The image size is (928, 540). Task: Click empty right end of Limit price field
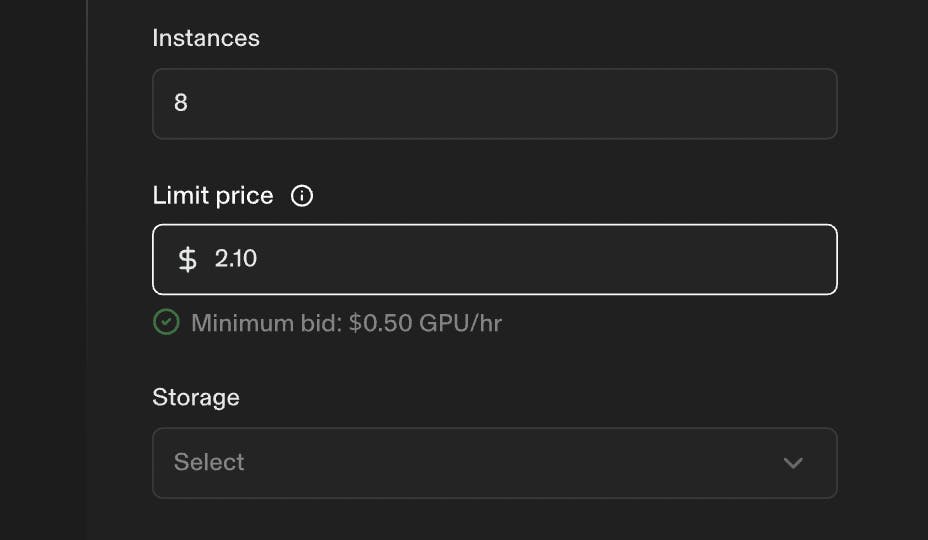pos(760,260)
